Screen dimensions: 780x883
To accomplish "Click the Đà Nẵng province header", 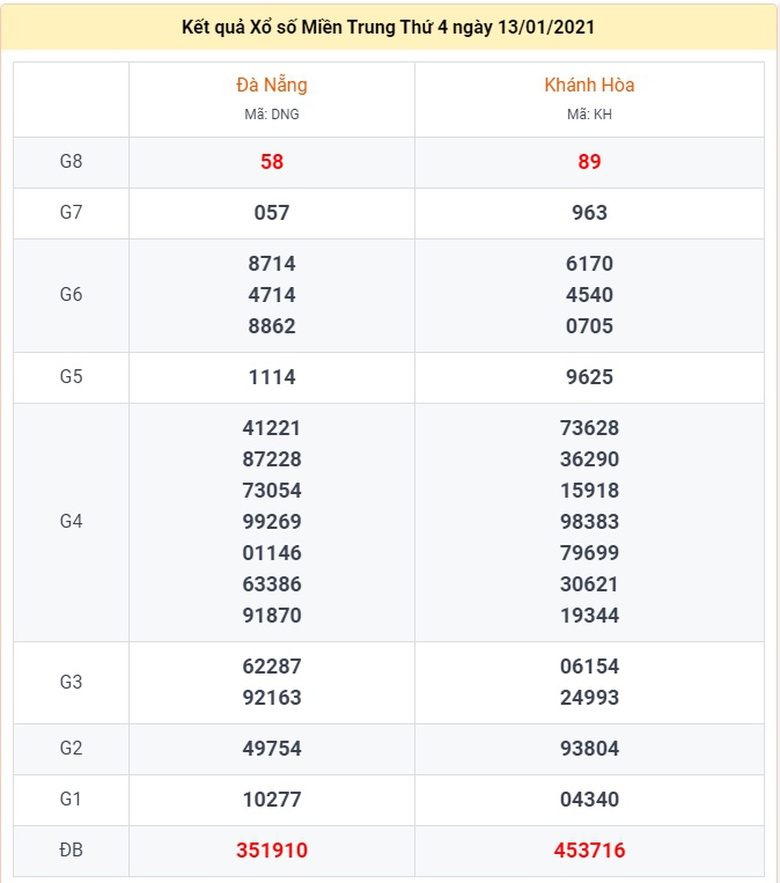I will [x=271, y=84].
